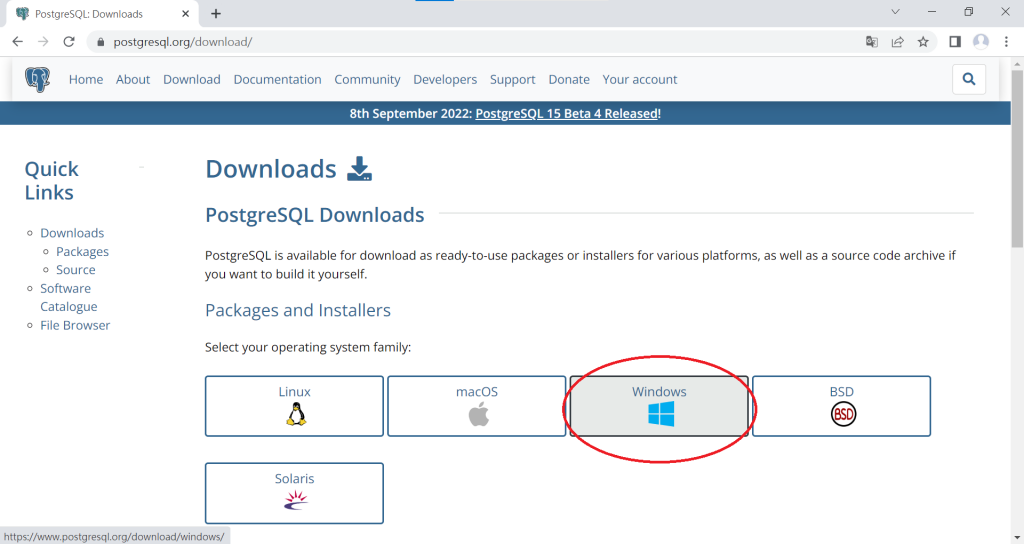Bookmark this page with star icon

[923, 42]
